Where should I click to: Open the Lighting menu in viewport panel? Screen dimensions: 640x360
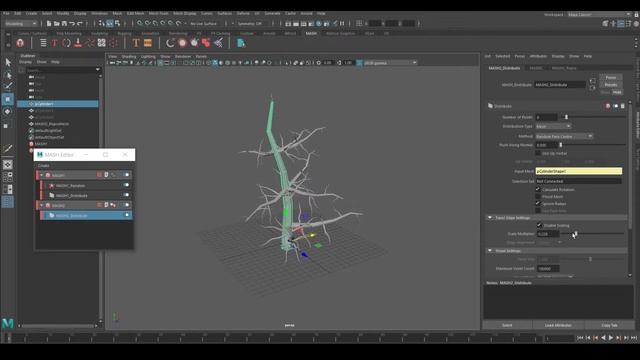coord(148,56)
